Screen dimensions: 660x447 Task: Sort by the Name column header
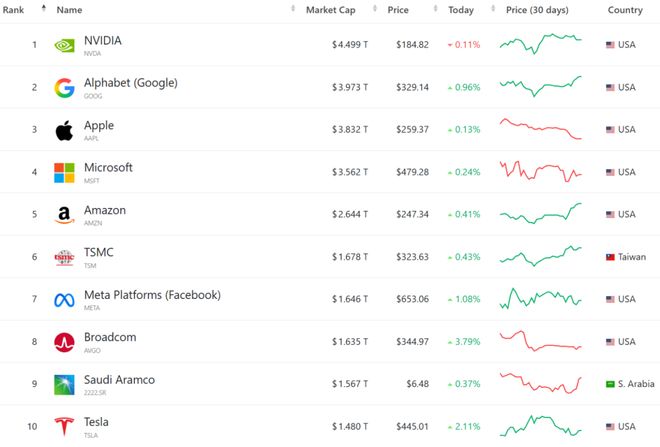tap(69, 10)
